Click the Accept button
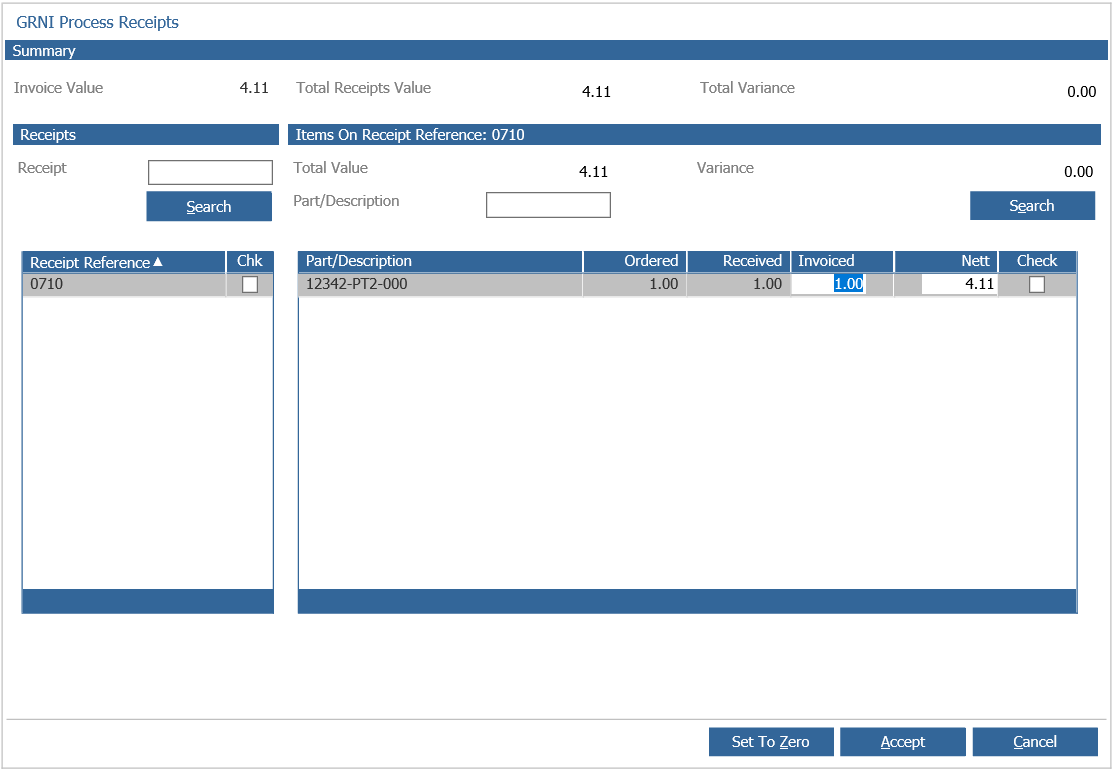The height and width of the screenshot is (769, 1114). click(902, 741)
